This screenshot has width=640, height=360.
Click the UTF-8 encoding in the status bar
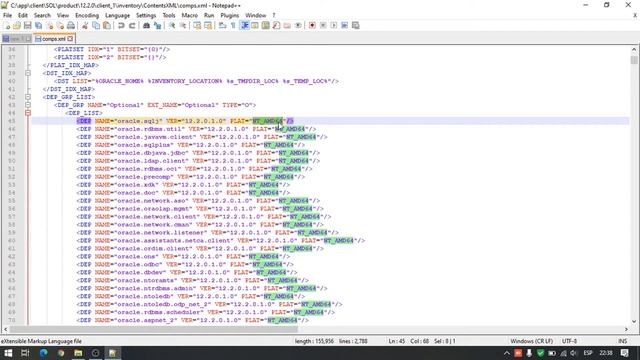coord(569,341)
